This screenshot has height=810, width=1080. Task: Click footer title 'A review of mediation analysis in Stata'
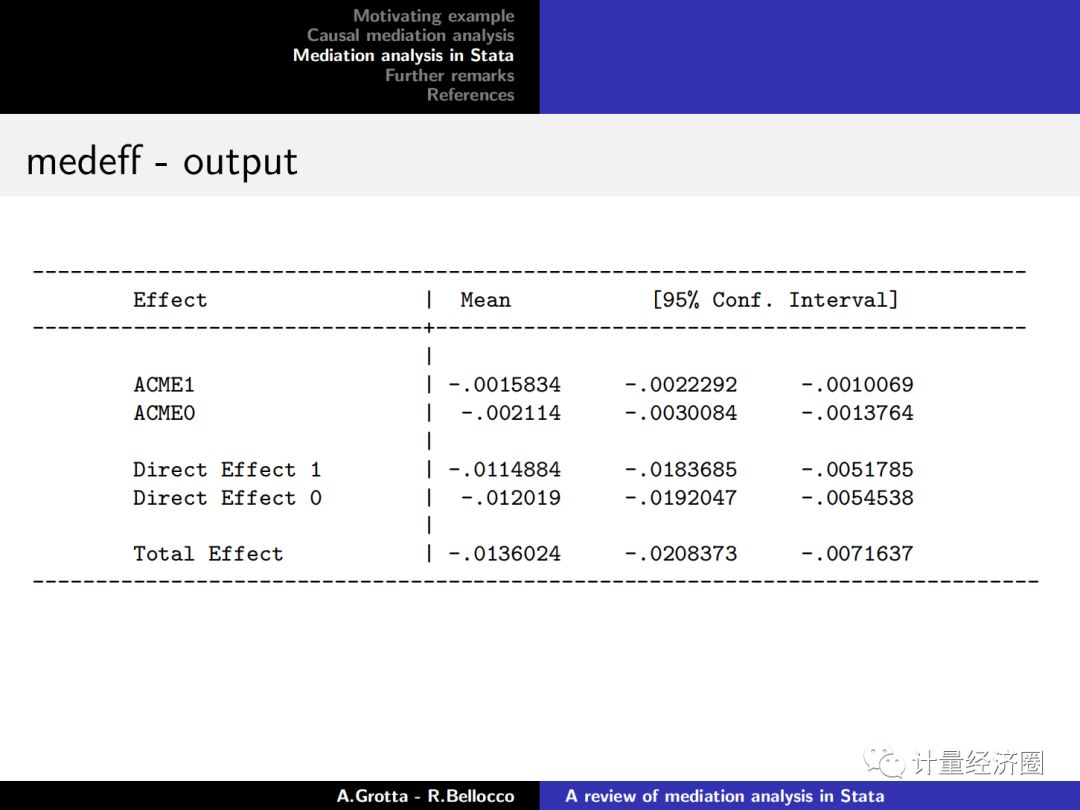725,796
